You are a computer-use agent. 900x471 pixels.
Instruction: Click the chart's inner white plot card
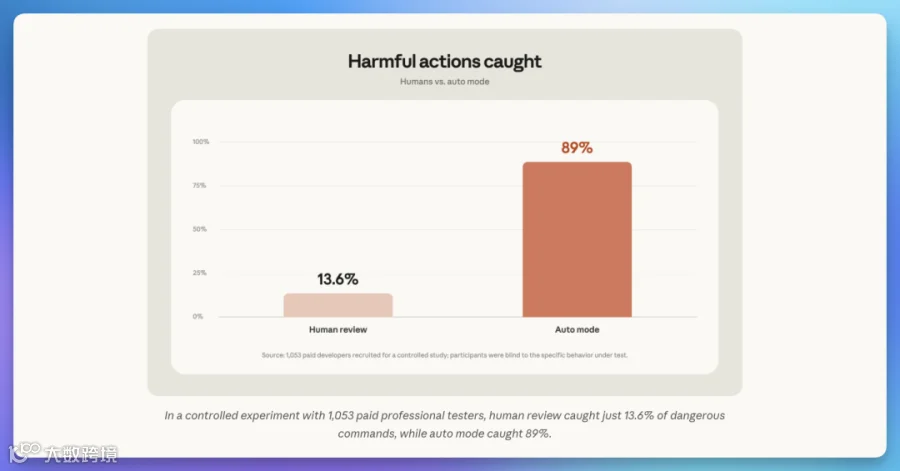tap(444, 238)
